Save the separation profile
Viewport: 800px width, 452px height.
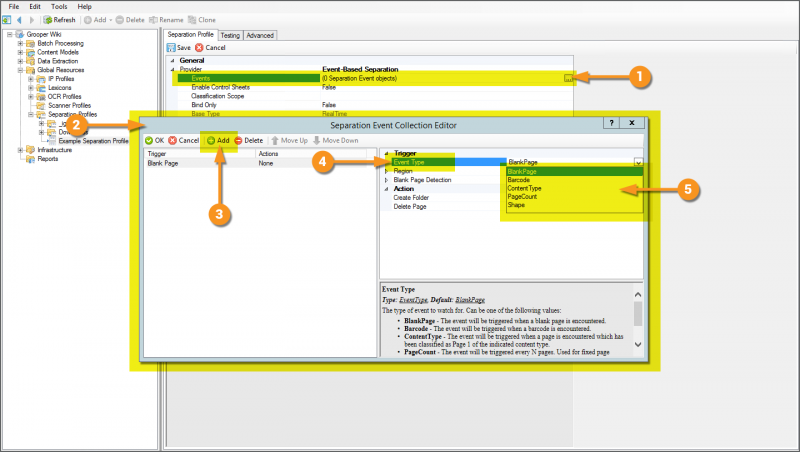179,47
